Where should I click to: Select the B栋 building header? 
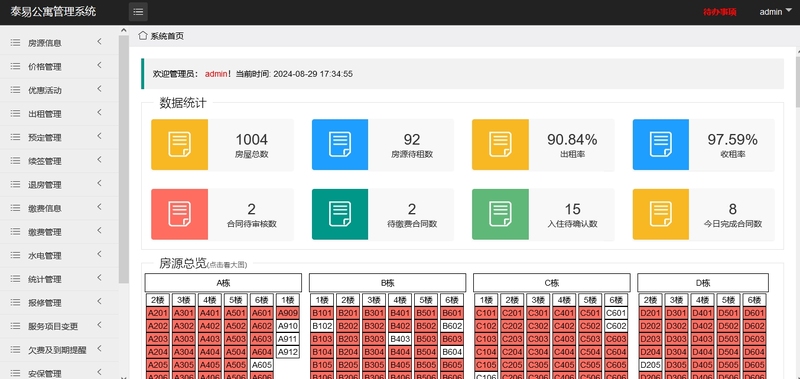click(x=387, y=283)
